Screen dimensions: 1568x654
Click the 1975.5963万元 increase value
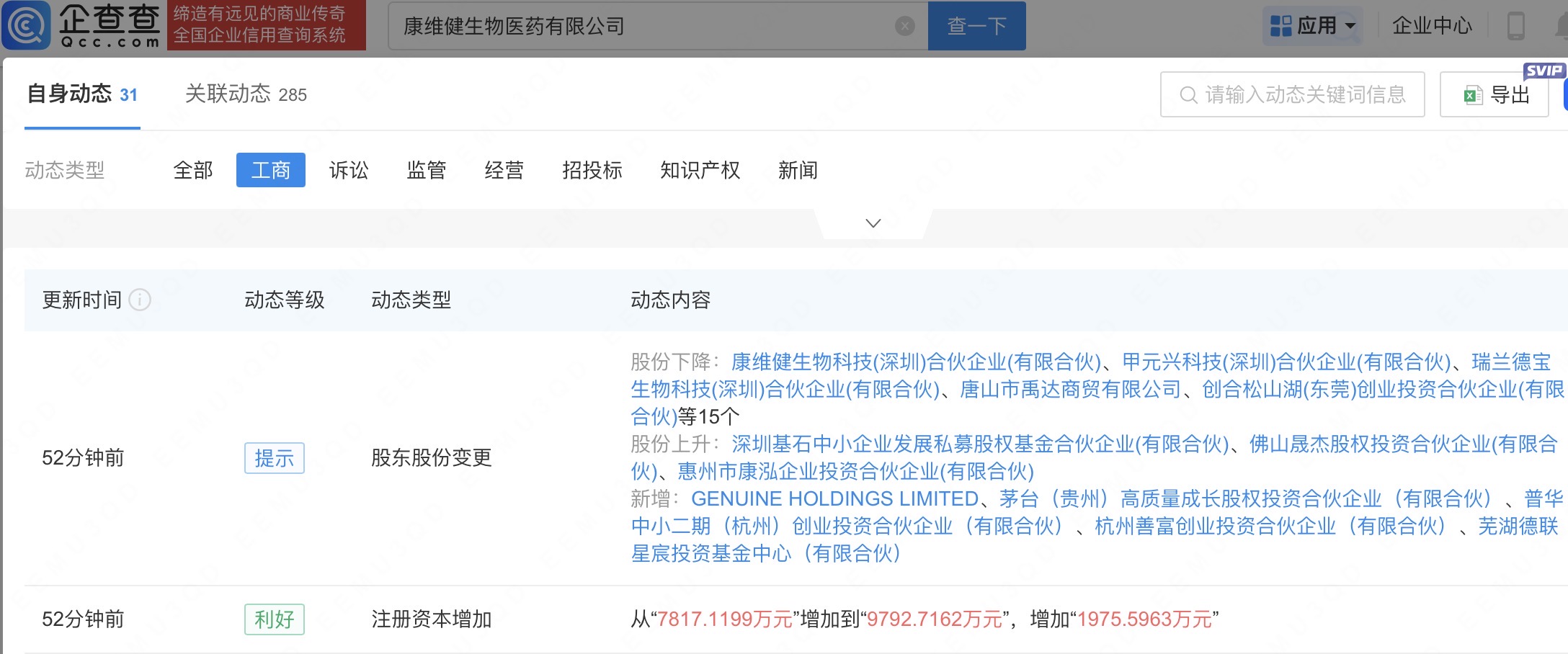pos(1145,619)
